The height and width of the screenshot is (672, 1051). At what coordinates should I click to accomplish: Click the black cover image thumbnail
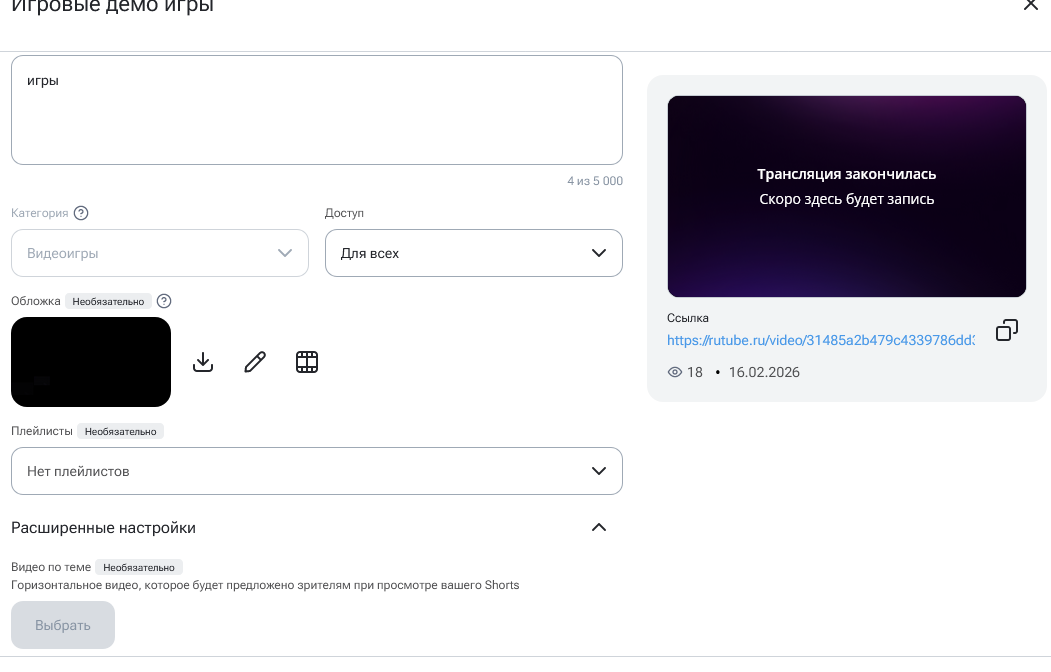[x=91, y=362]
